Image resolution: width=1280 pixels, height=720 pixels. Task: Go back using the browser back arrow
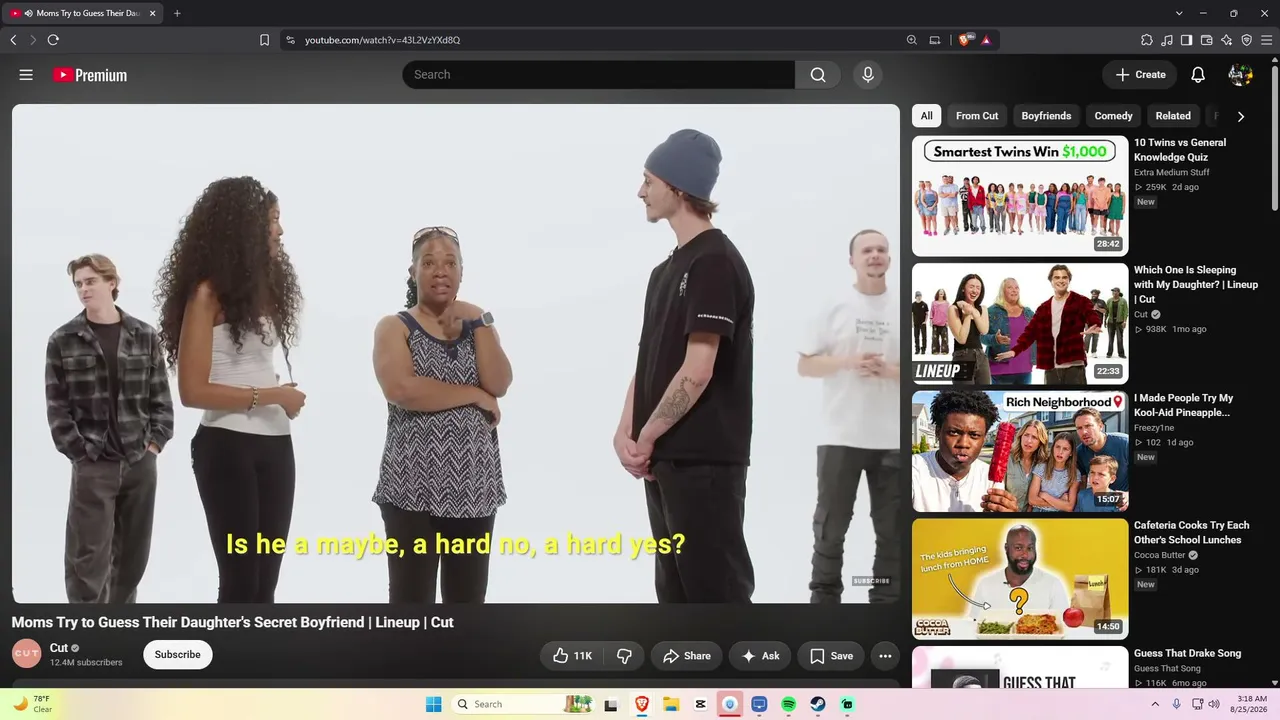[13, 40]
